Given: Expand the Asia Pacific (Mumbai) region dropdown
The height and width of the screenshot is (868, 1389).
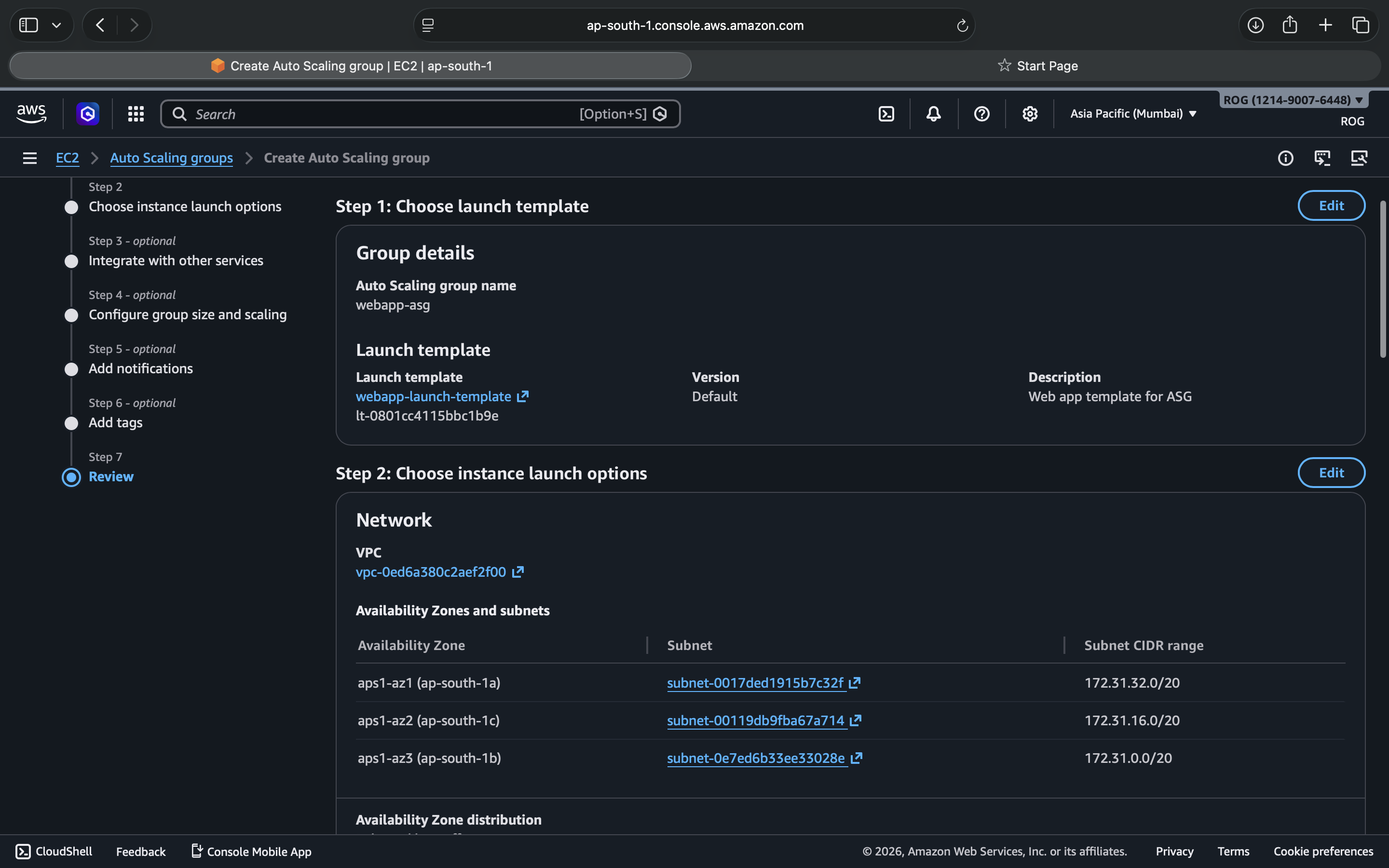Looking at the screenshot, I should point(1133,114).
